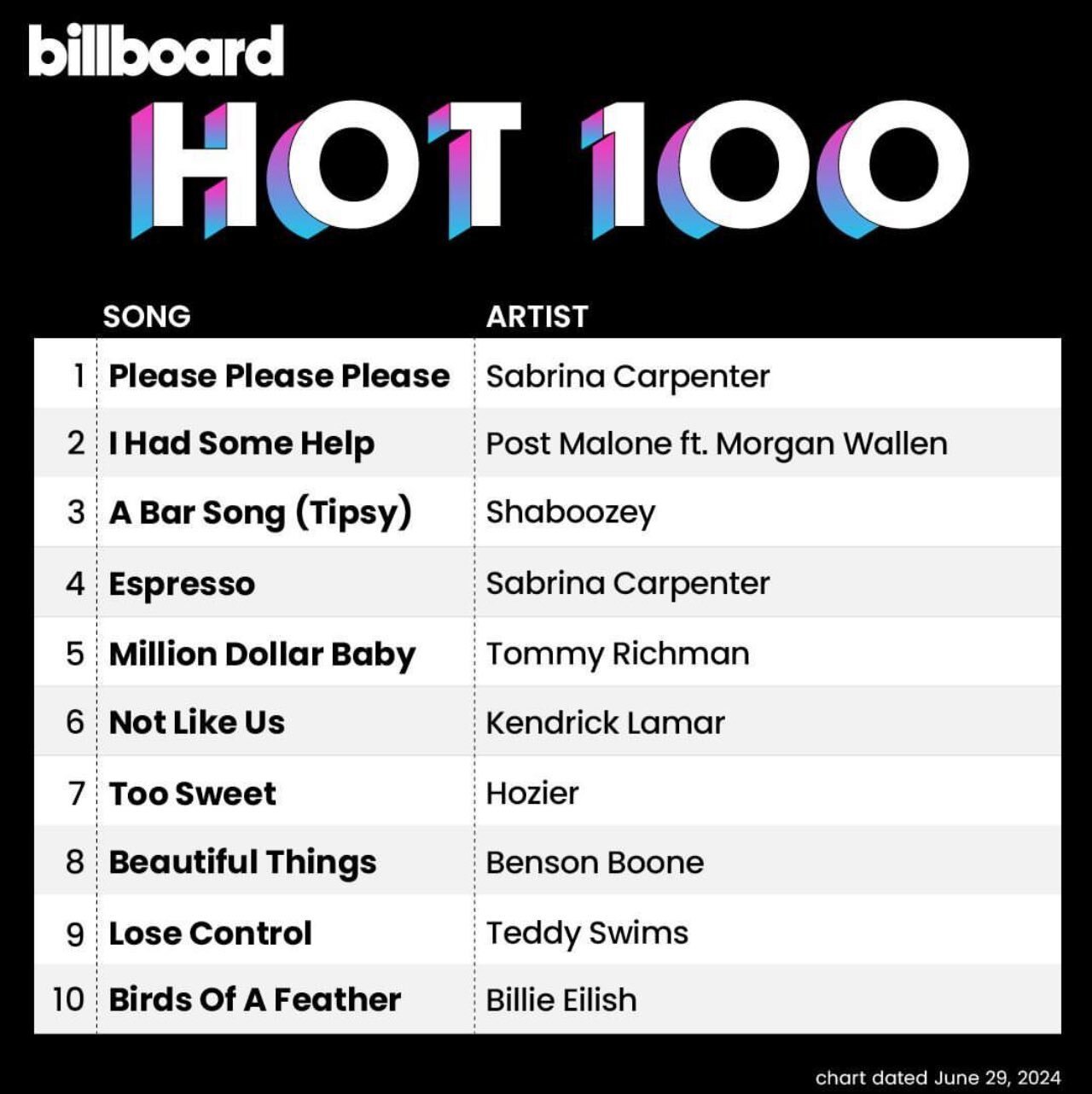The image size is (1092, 1094).
Task: Click Post Malone ft. Morgan Wallen
Action: (x=717, y=444)
